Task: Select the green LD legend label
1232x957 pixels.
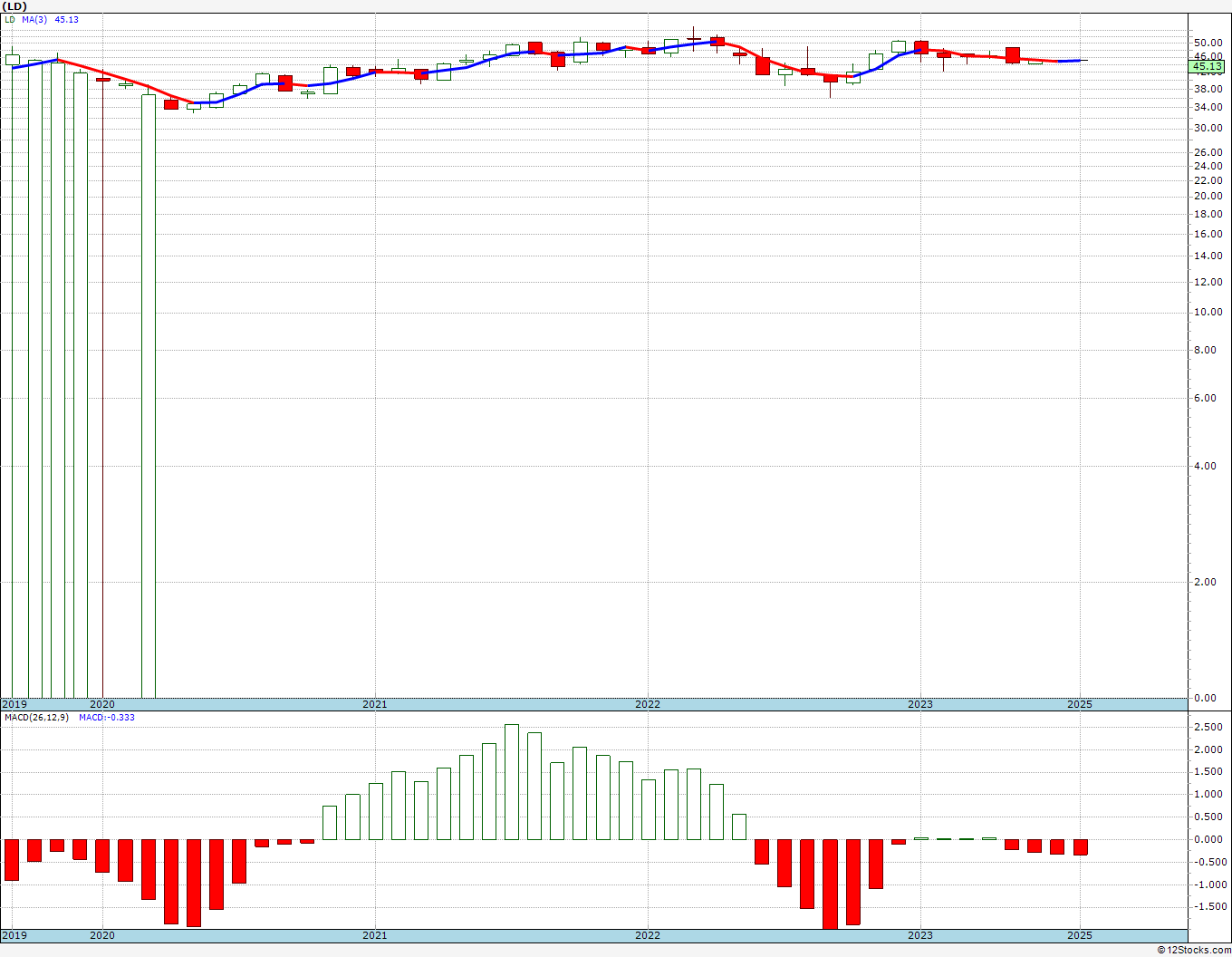Action: pyautogui.click(x=10, y=20)
